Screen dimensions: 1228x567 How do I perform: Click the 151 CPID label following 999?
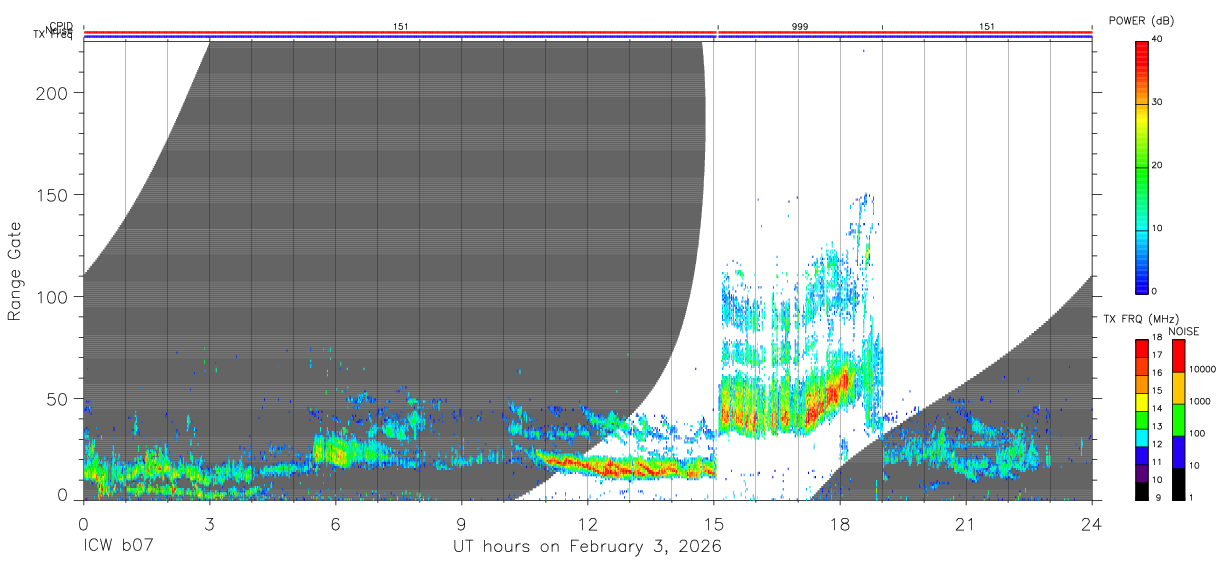(987, 26)
